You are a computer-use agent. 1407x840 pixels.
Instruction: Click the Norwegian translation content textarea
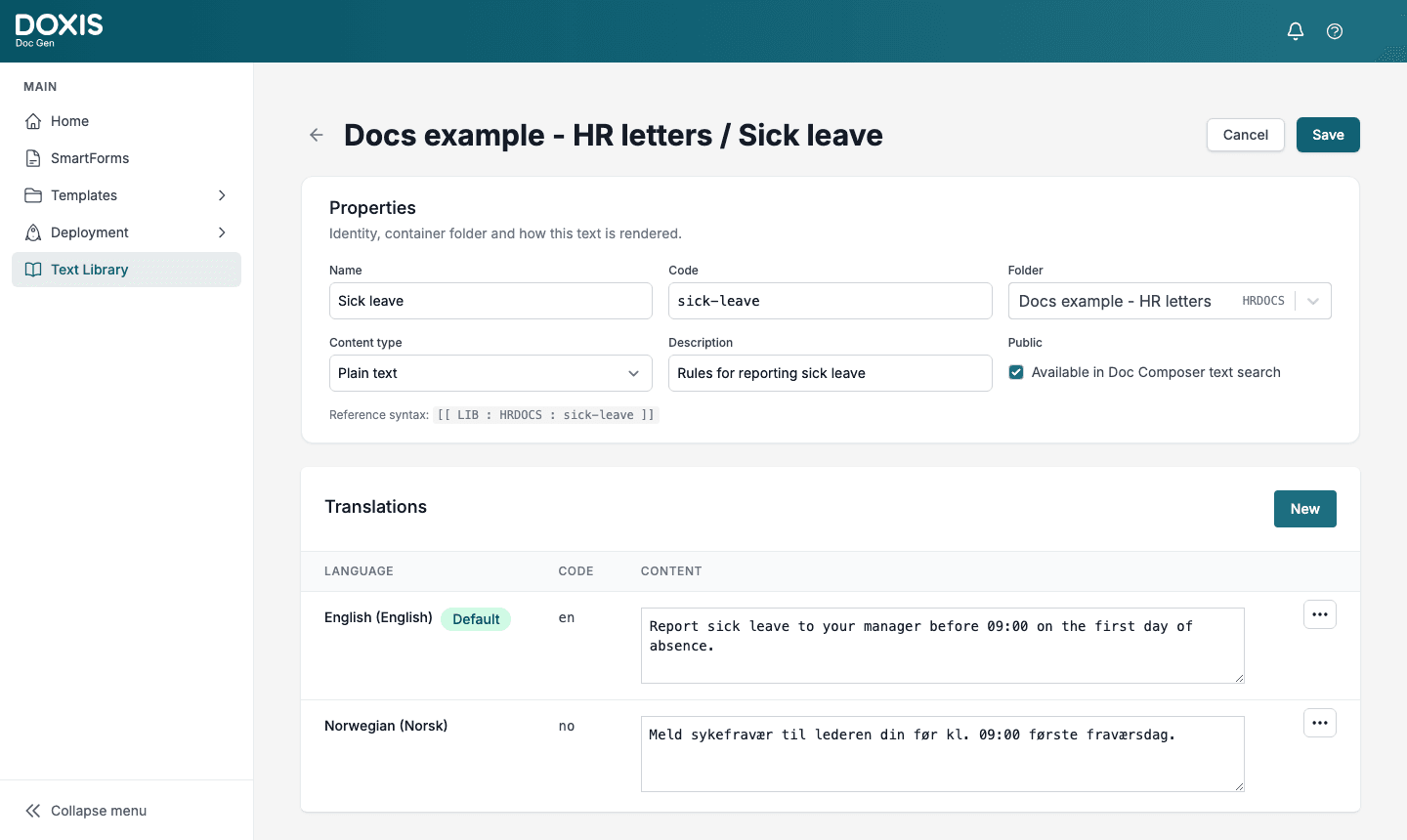coord(942,754)
